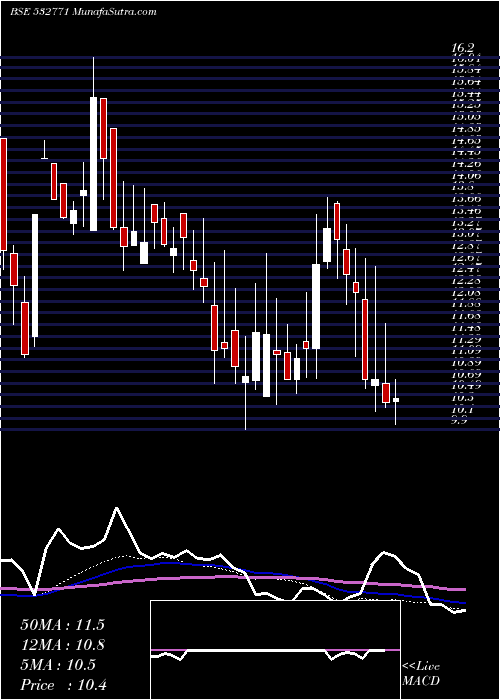Click the tallest white candlestick body

pos(93,164)
